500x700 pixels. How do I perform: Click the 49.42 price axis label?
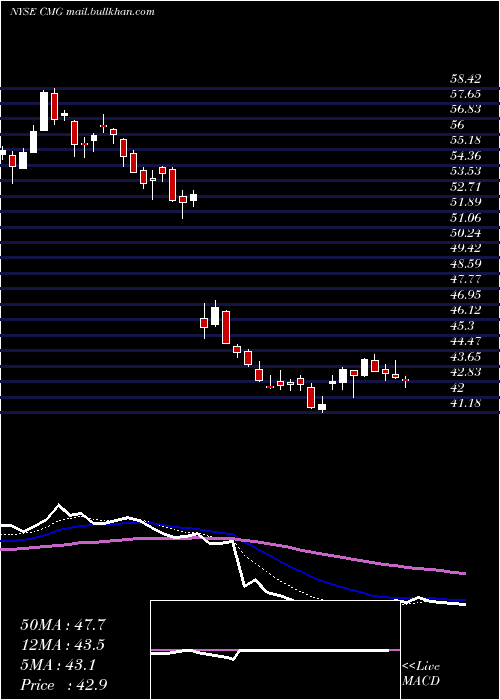click(465, 248)
